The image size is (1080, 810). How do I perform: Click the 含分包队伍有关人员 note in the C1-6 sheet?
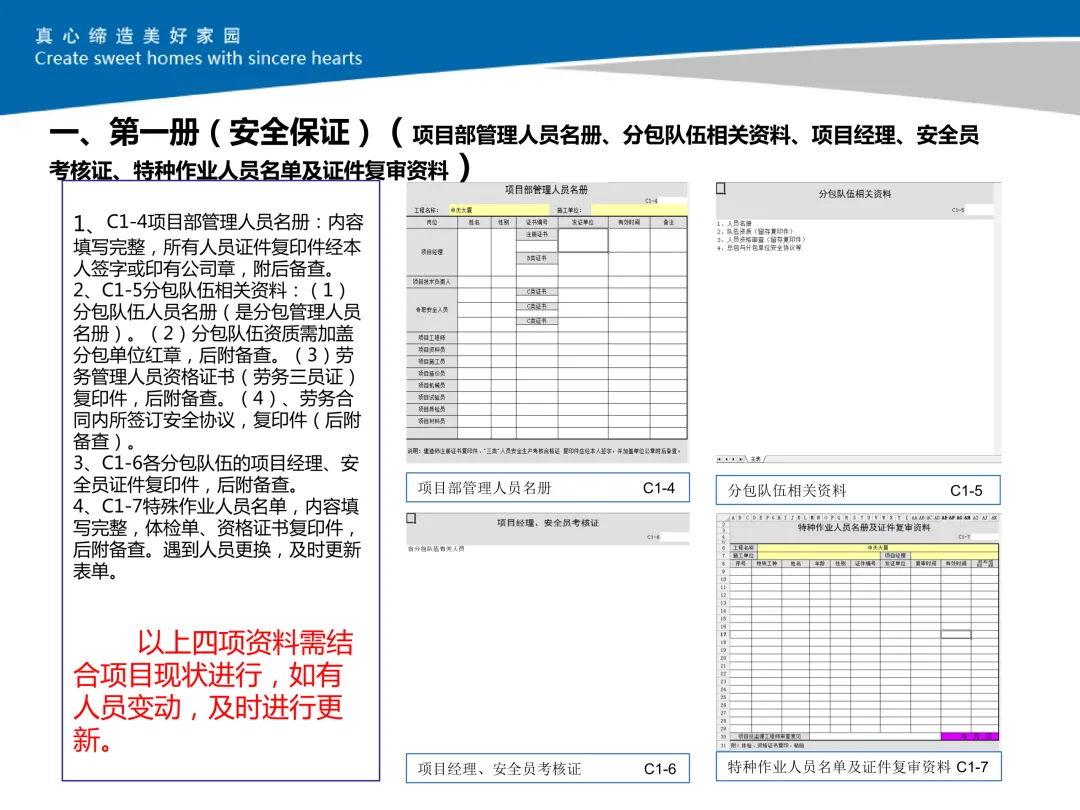click(436, 549)
